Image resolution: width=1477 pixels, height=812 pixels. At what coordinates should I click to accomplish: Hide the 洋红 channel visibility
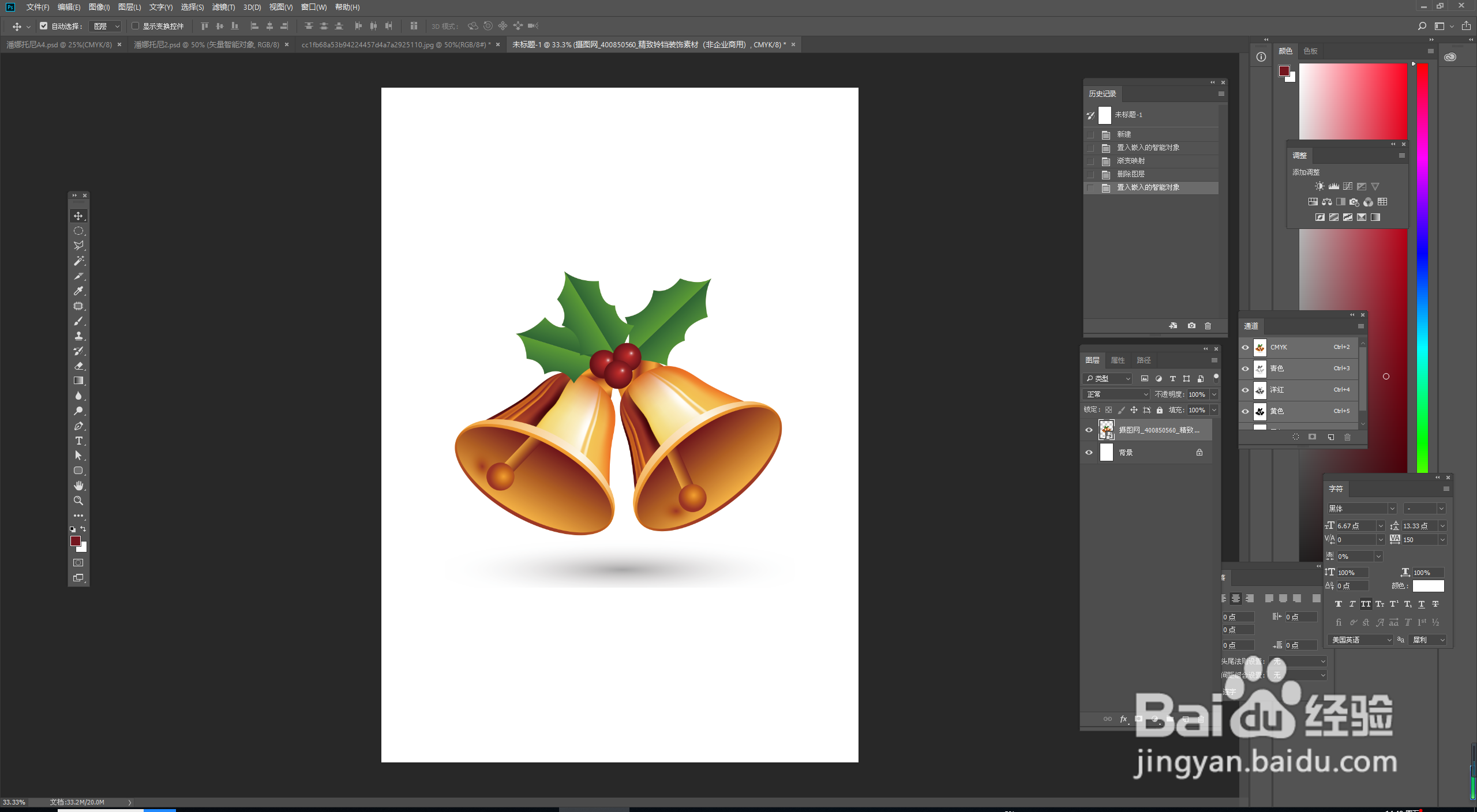(1245, 390)
